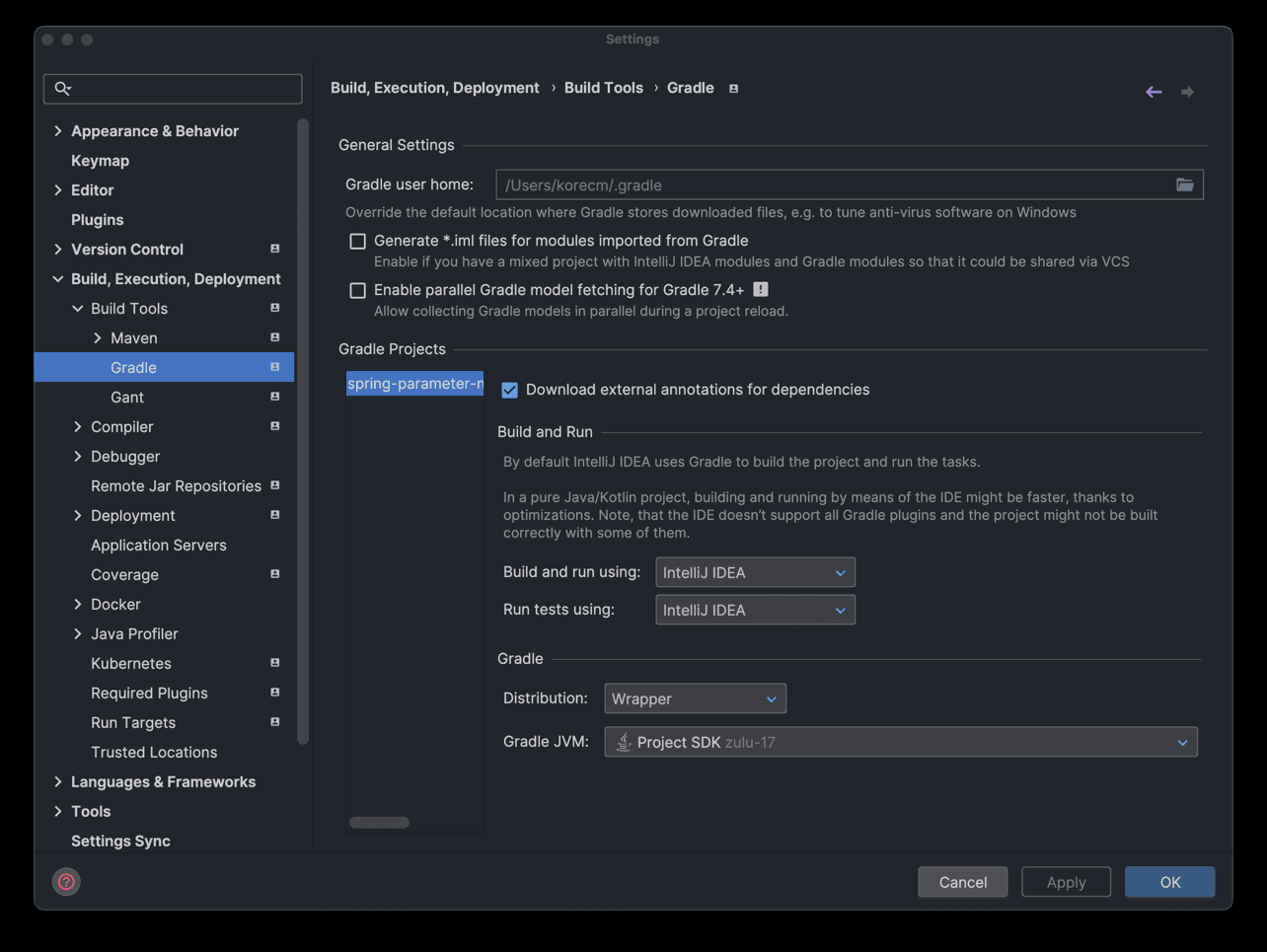Click the project-level icon beside Gradle breadcrumb
This screenshot has width=1267, height=952.
coord(733,89)
